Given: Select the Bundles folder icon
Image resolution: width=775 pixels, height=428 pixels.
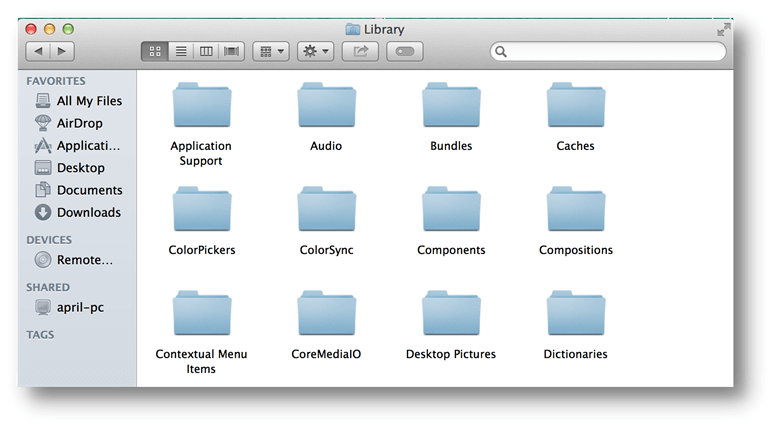Looking at the screenshot, I should click(451, 105).
